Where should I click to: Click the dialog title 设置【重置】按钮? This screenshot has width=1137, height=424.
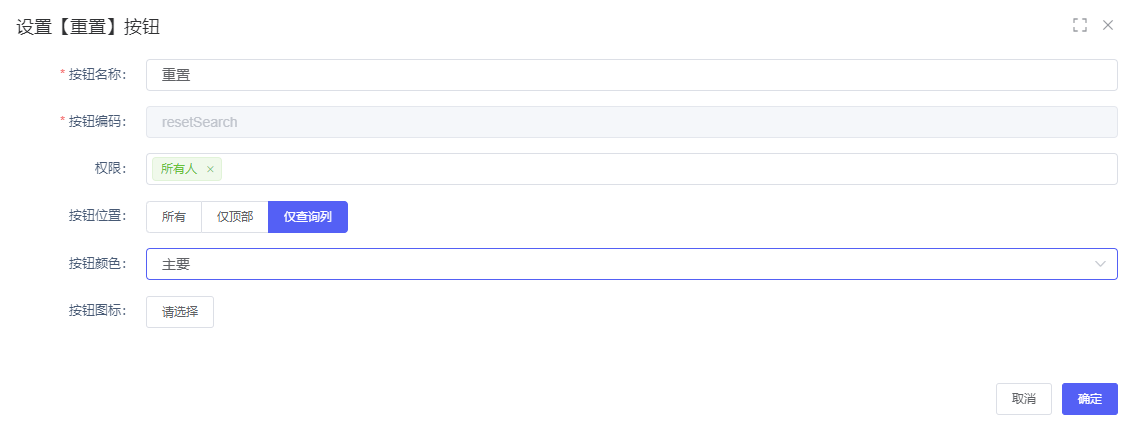point(88,27)
